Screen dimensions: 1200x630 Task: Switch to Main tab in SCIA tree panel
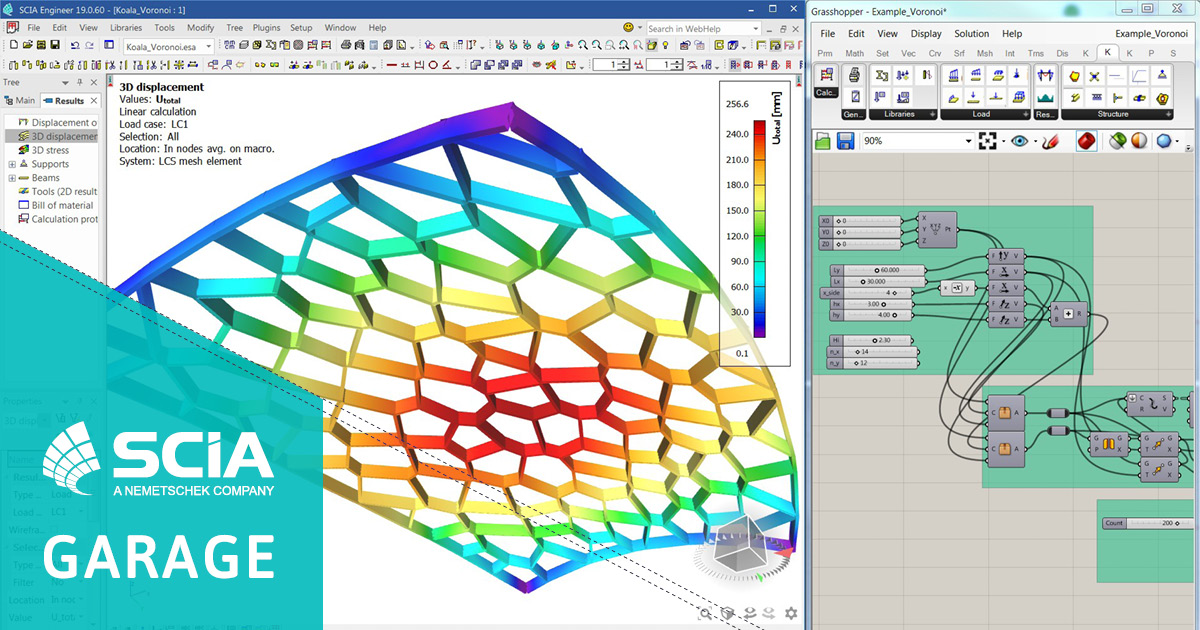(x=19, y=101)
